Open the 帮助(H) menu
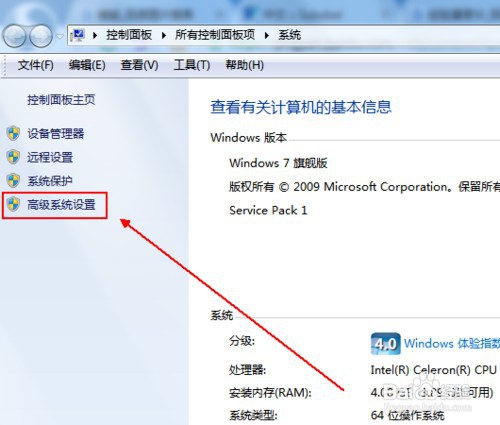The height and width of the screenshot is (425, 500). click(x=244, y=65)
